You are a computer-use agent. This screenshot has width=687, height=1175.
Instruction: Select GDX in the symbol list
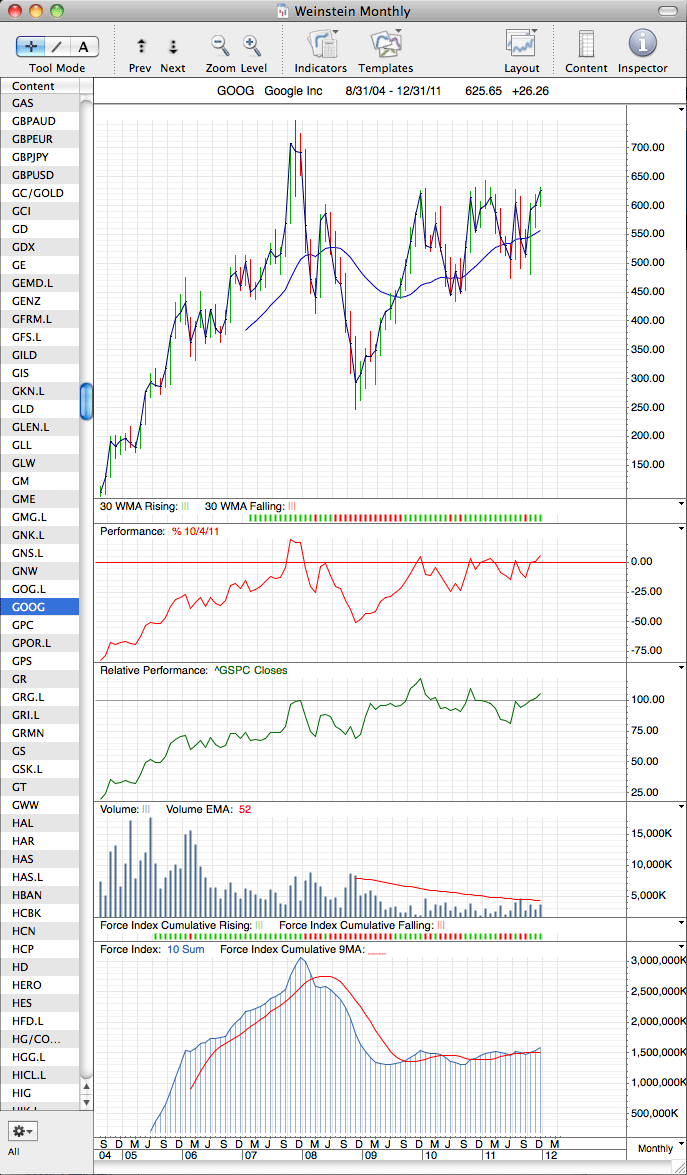(39, 247)
